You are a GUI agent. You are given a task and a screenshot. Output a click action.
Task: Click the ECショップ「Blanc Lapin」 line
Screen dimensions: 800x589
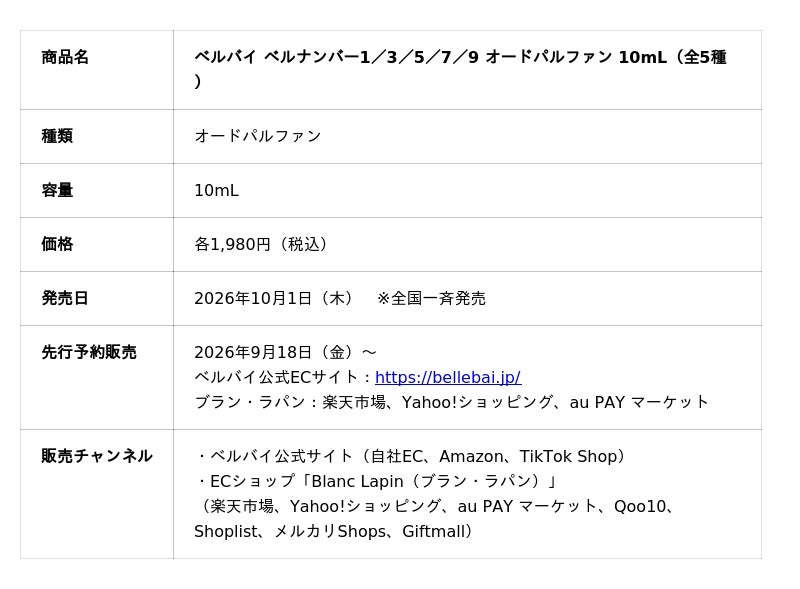(376, 481)
